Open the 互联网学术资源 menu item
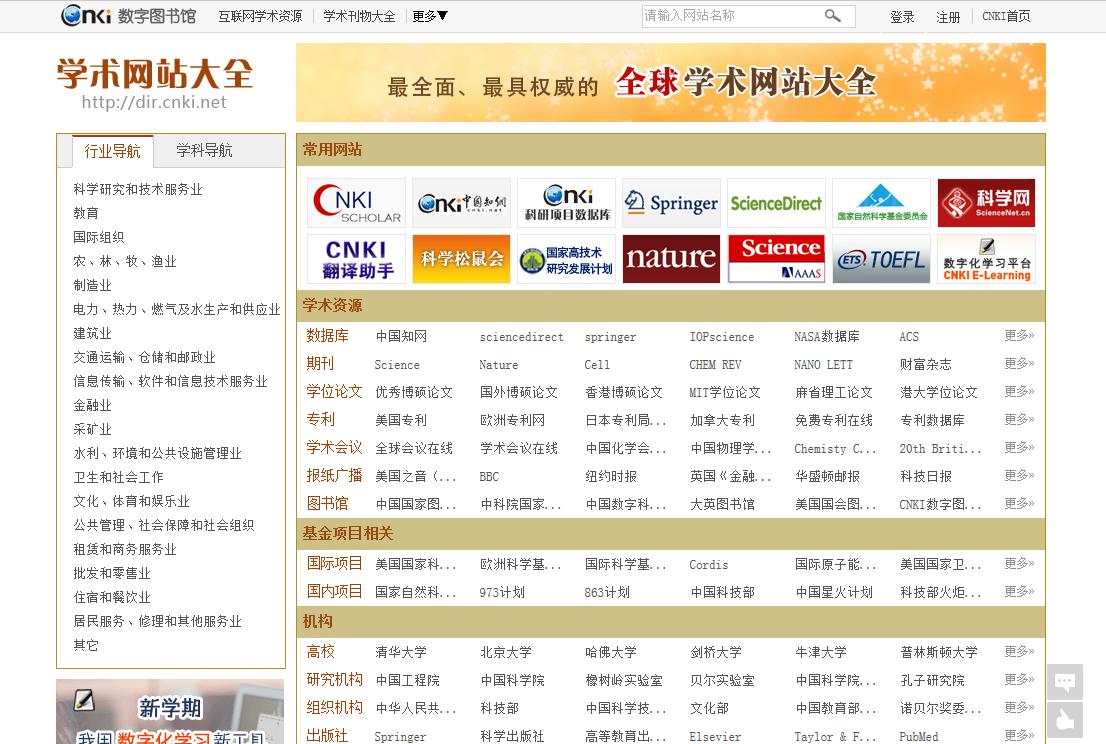1106x744 pixels. point(260,16)
